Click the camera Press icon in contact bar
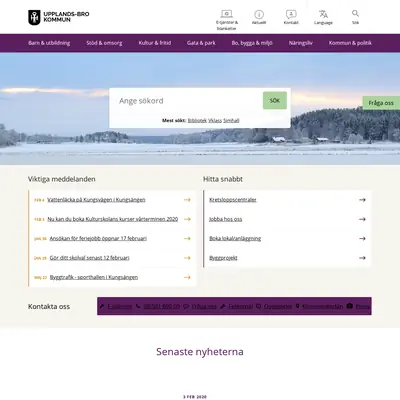The image size is (400, 400). pos(349,306)
